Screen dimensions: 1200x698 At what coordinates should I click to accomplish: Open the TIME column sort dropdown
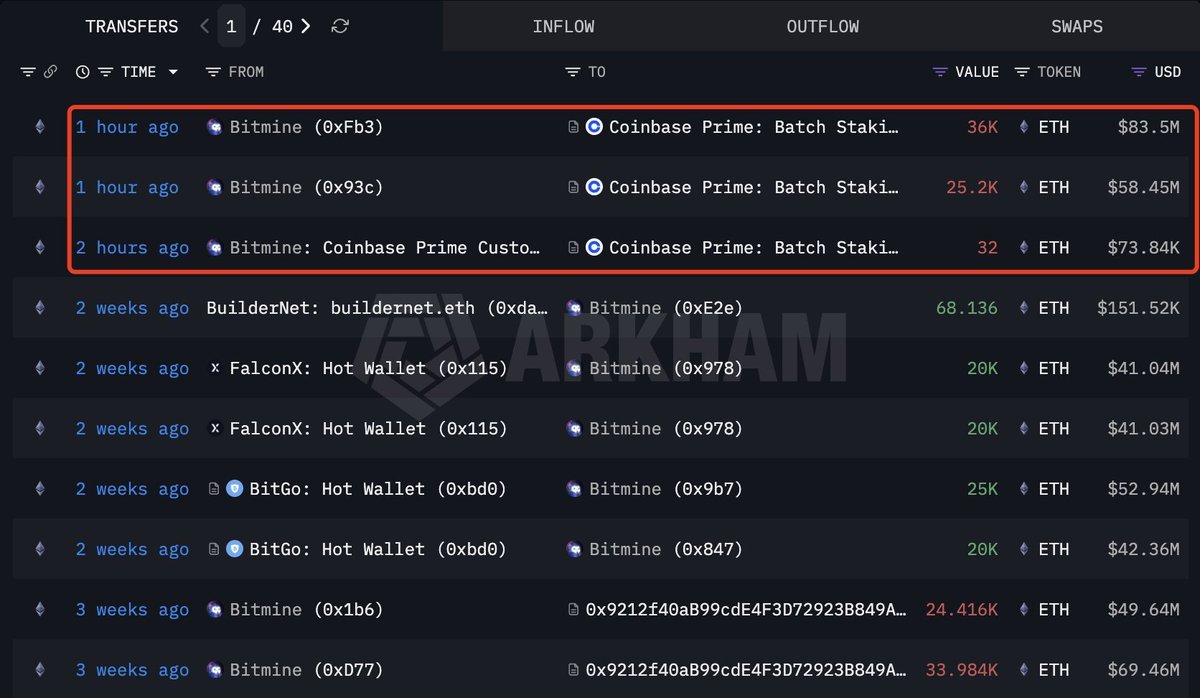(x=172, y=71)
